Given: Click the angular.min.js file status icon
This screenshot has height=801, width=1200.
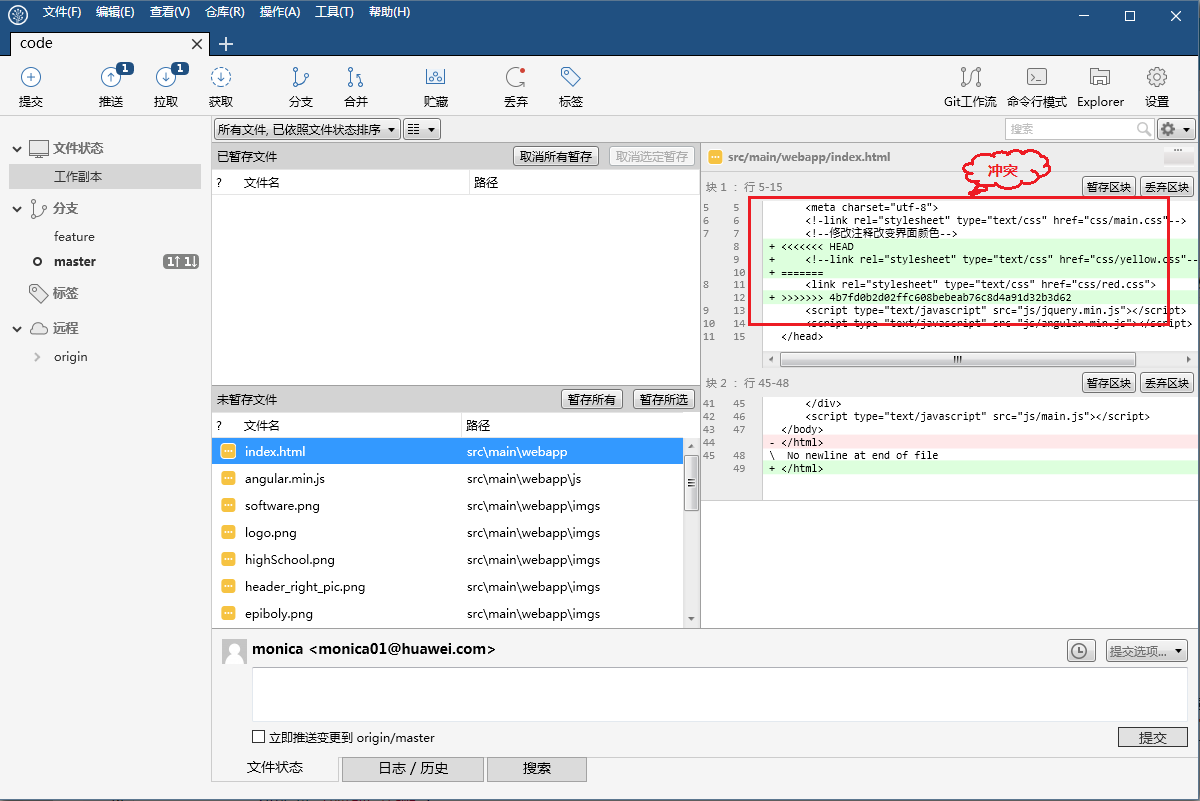Looking at the screenshot, I should pyautogui.click(x=228, y=479).
